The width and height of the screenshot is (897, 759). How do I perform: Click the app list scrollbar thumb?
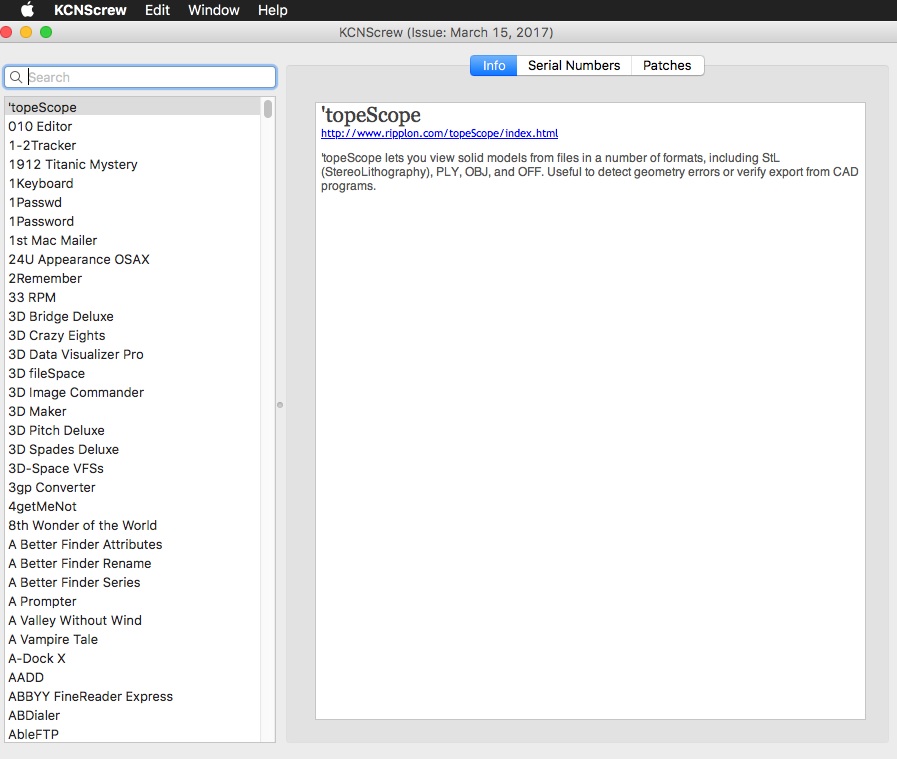268,108
